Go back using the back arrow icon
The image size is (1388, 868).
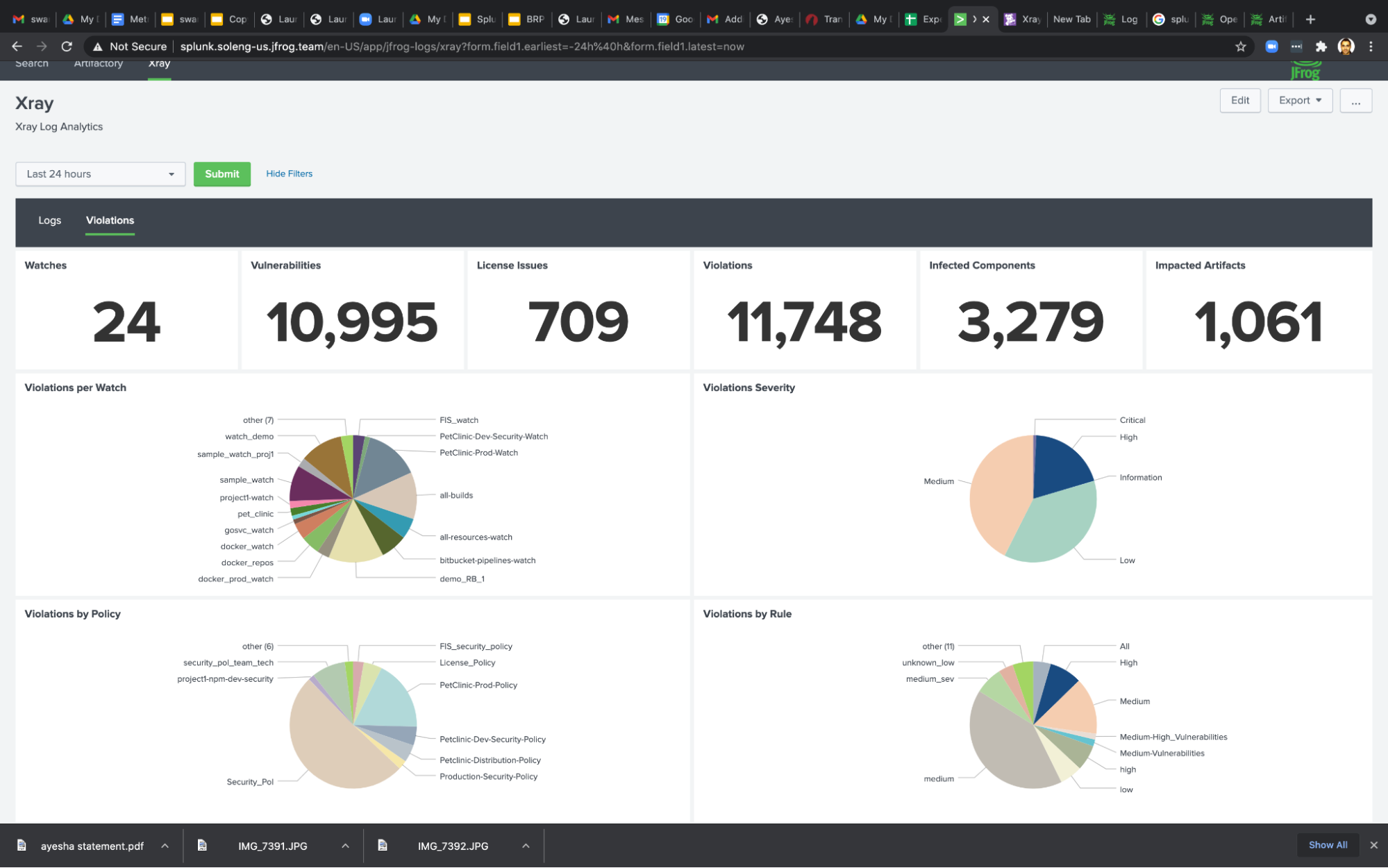(17, 47)
